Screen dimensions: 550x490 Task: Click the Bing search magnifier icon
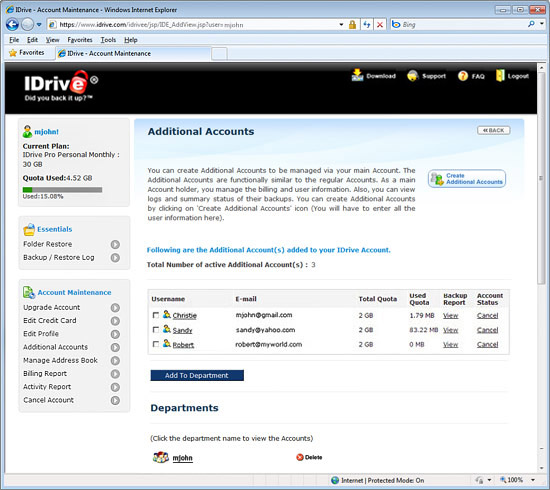(531, 24)
